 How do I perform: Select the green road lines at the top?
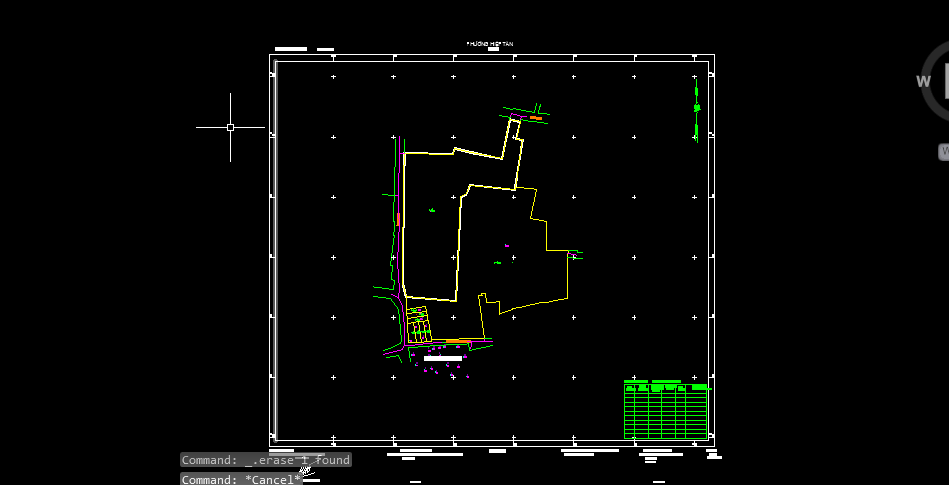click(x=520, y=110)
